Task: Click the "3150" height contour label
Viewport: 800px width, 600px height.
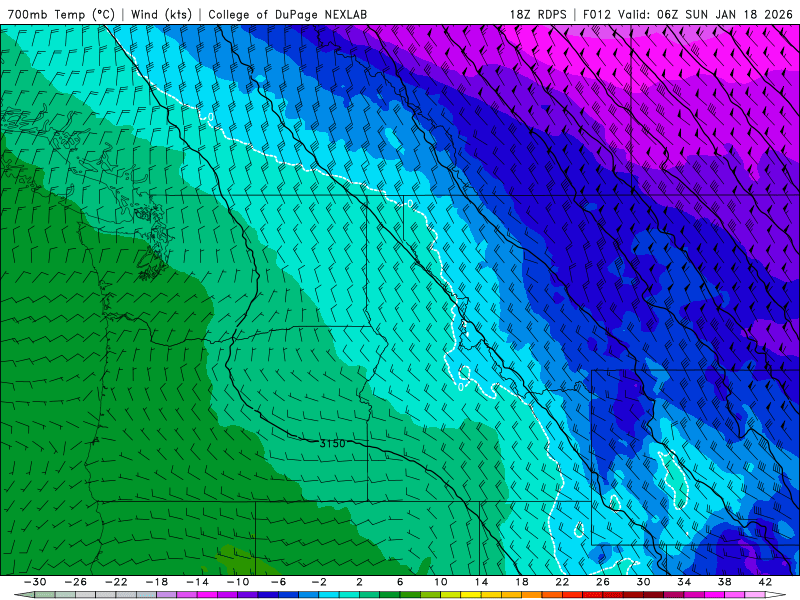Action: pos(332,443)
